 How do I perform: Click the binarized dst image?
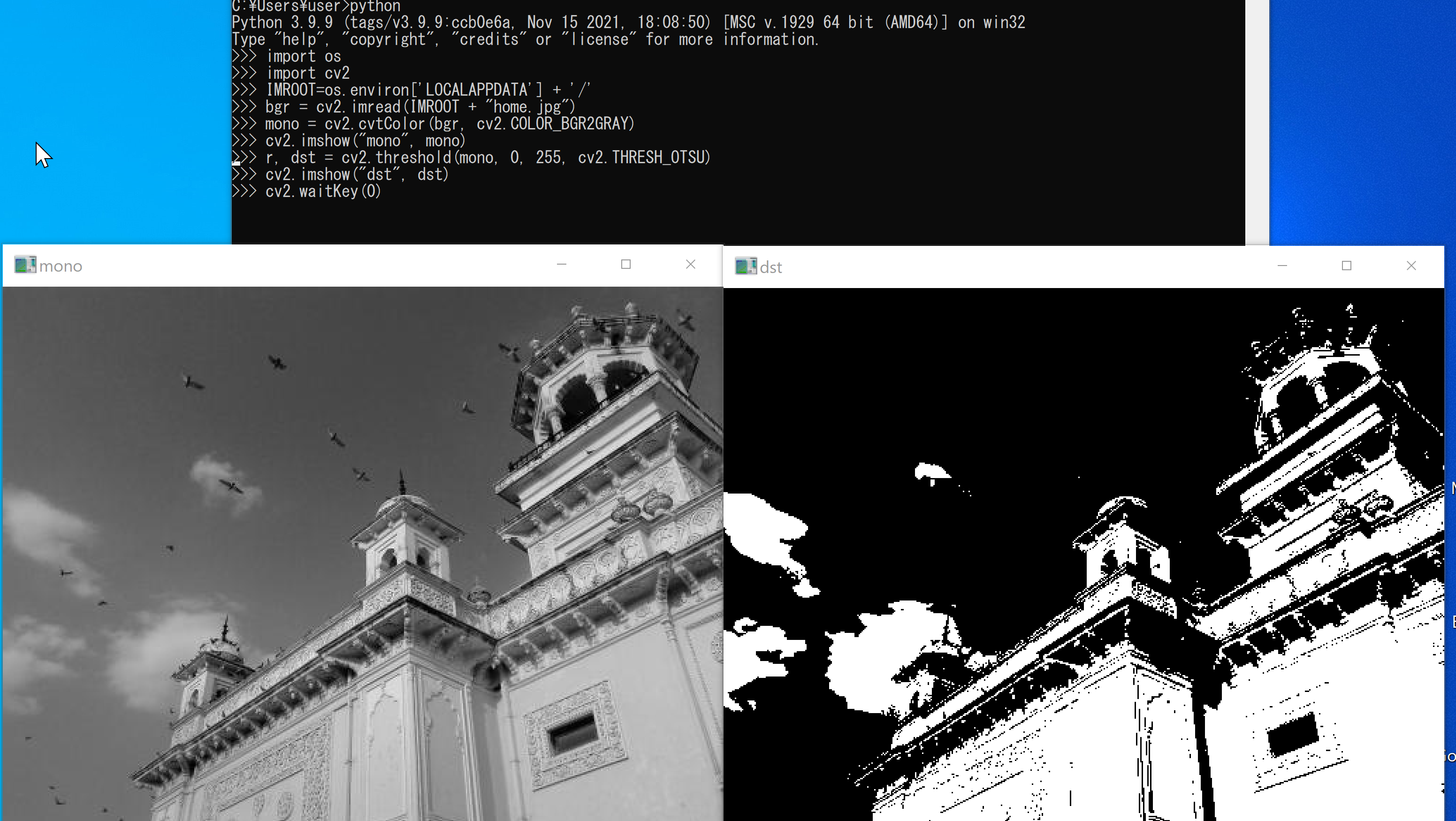click(1083, 555)
